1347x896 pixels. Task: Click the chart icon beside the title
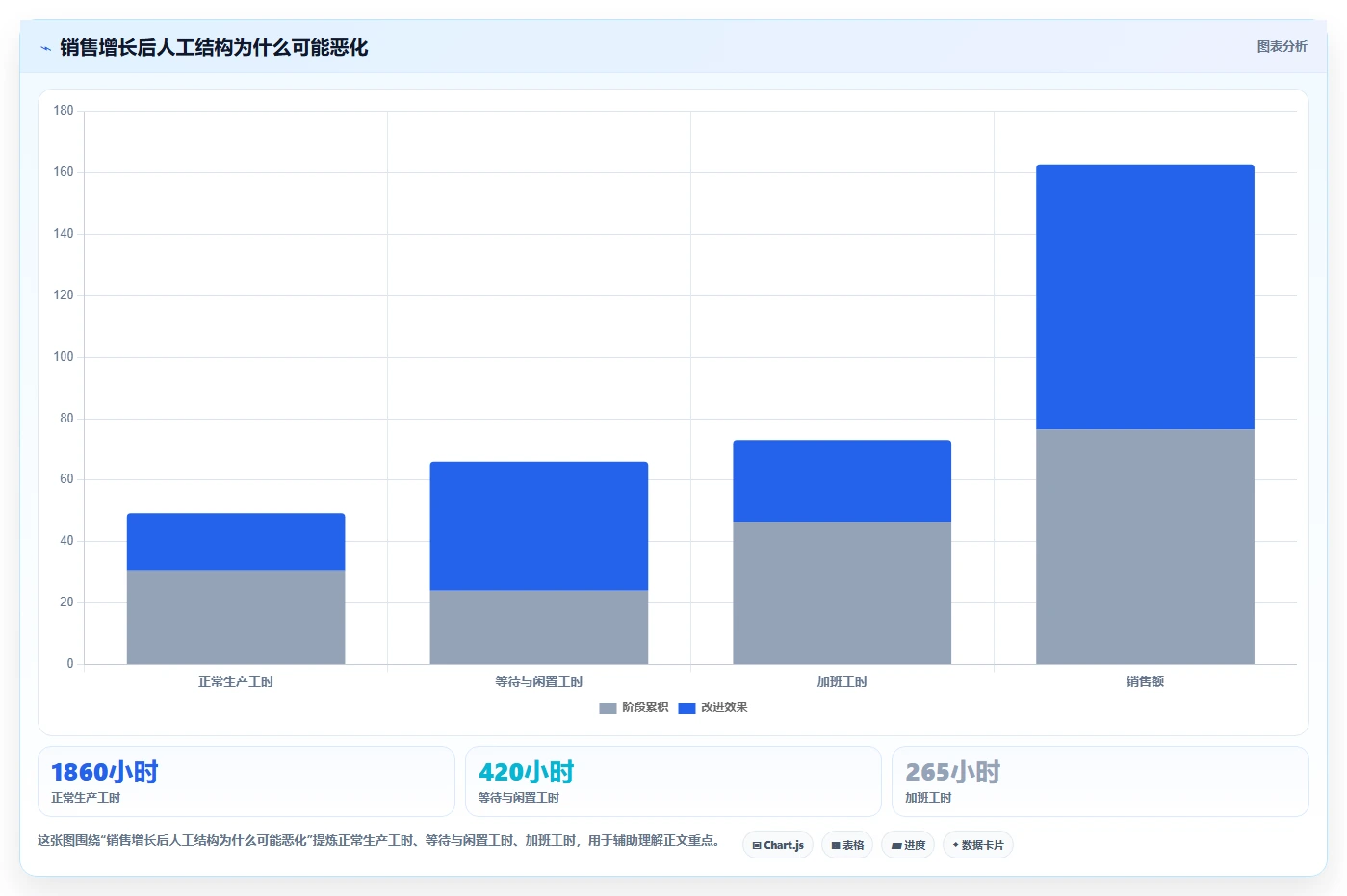[x=45, y=48]
